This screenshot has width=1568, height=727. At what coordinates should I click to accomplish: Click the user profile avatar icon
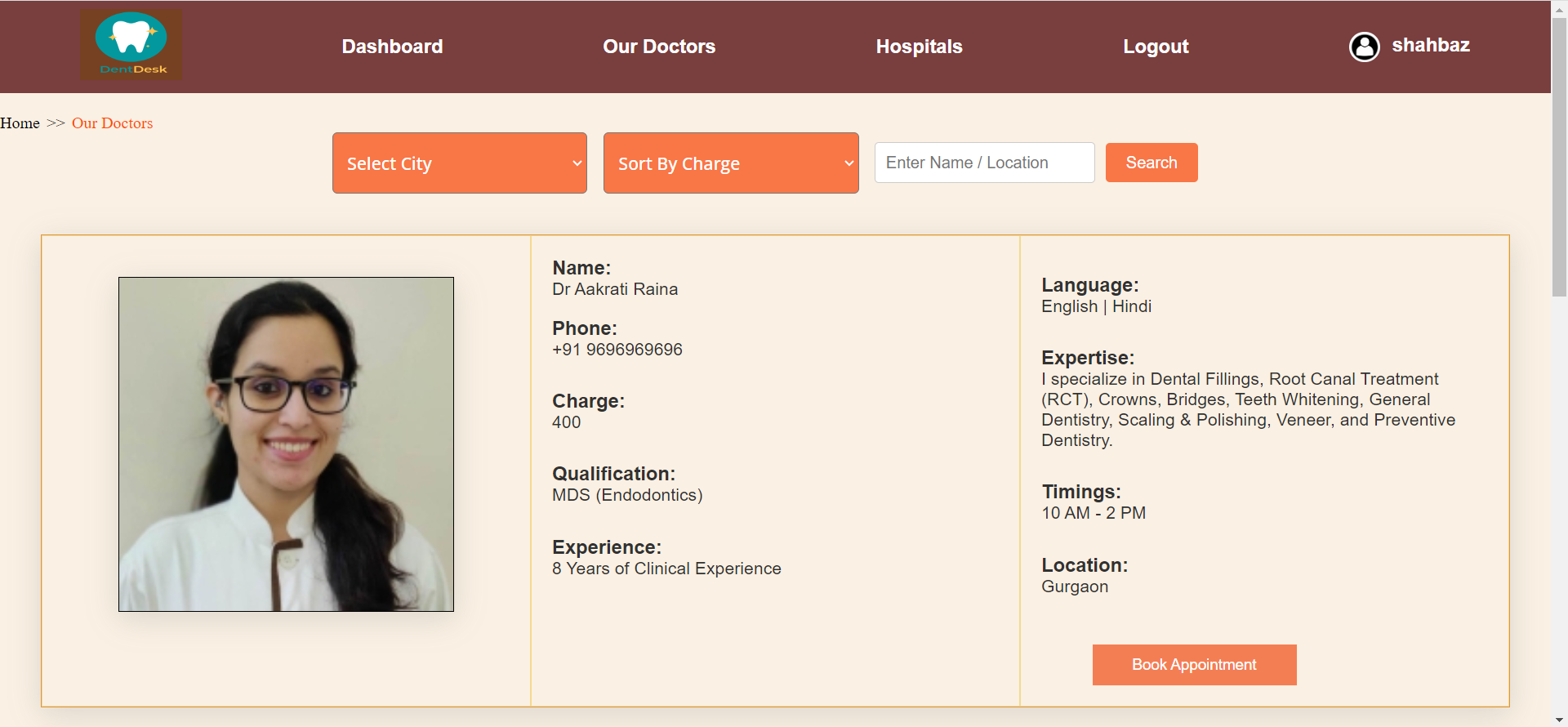[1364, 47]
